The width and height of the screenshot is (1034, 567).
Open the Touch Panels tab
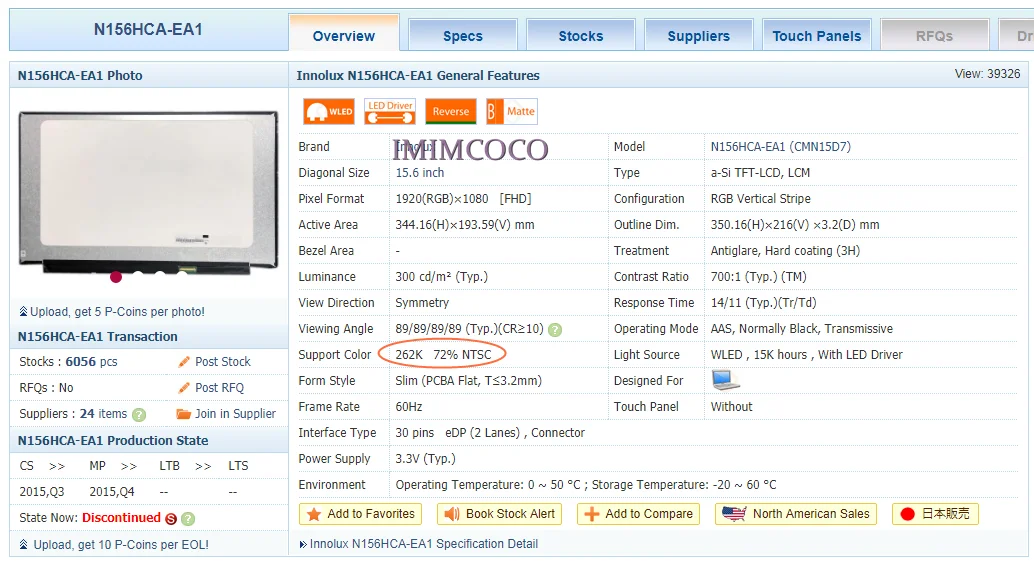[x=816, y=36]
